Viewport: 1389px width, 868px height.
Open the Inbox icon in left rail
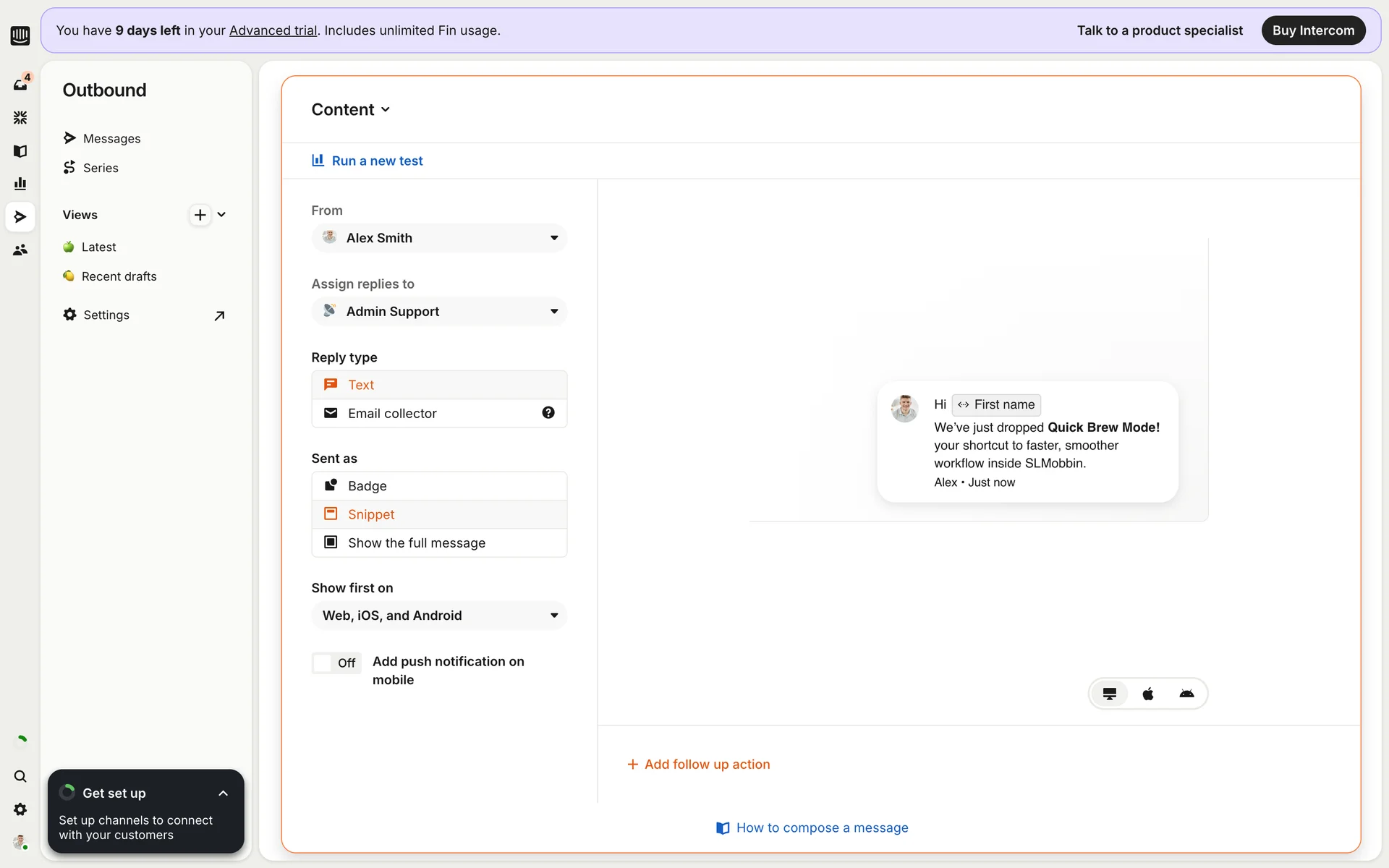click(20, 85)
